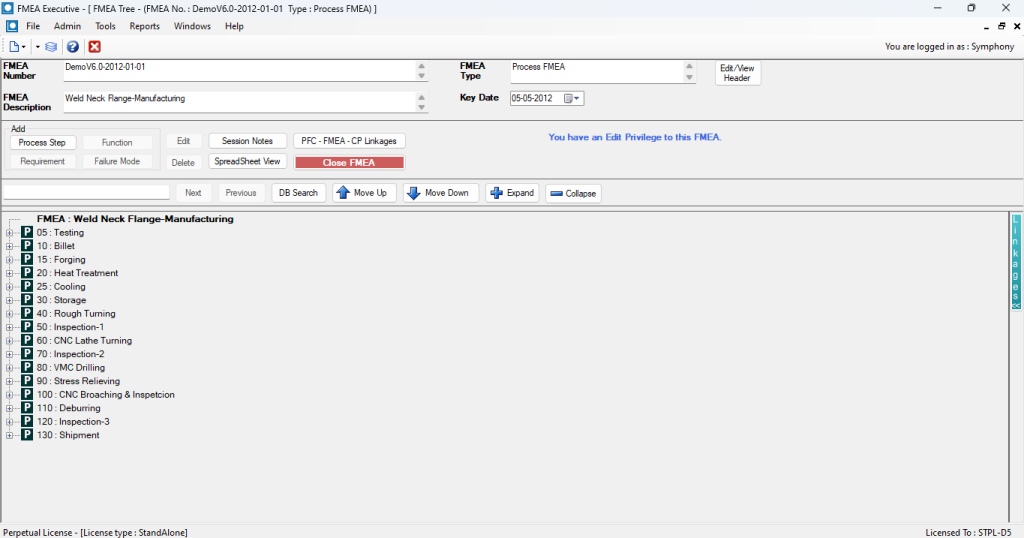Click the P icon beside Heat Treatment
This screenshot has height=538, width=1024.
point(27,273)
